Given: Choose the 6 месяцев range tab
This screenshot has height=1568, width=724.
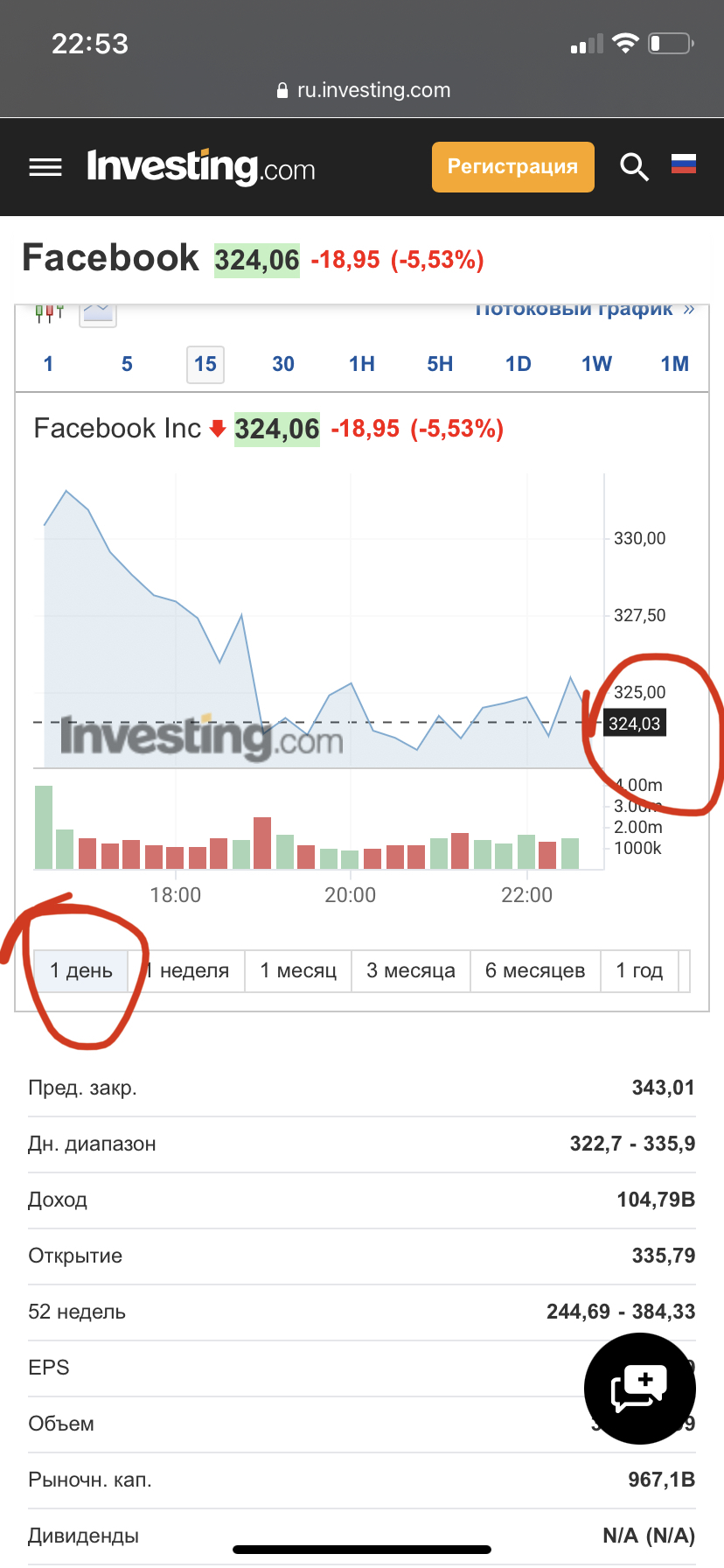Looking at the screenshot, I should click(535, 970).
